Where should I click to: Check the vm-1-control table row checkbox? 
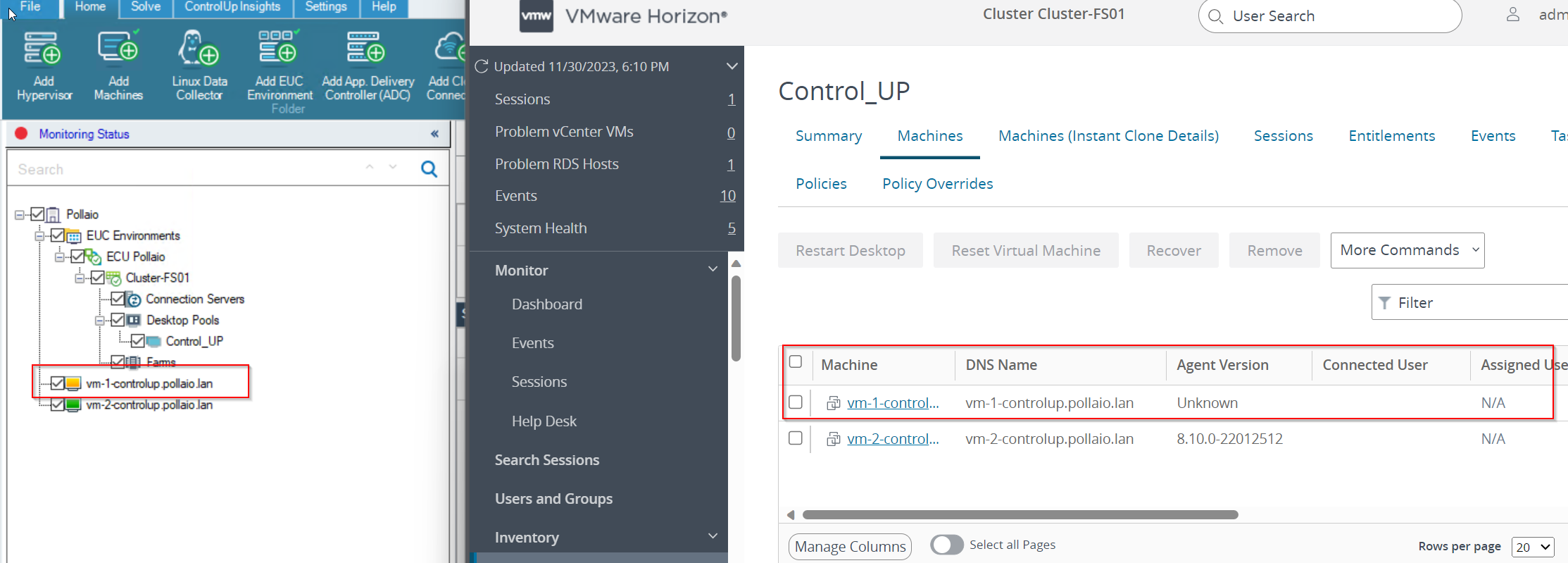[796, 402]
